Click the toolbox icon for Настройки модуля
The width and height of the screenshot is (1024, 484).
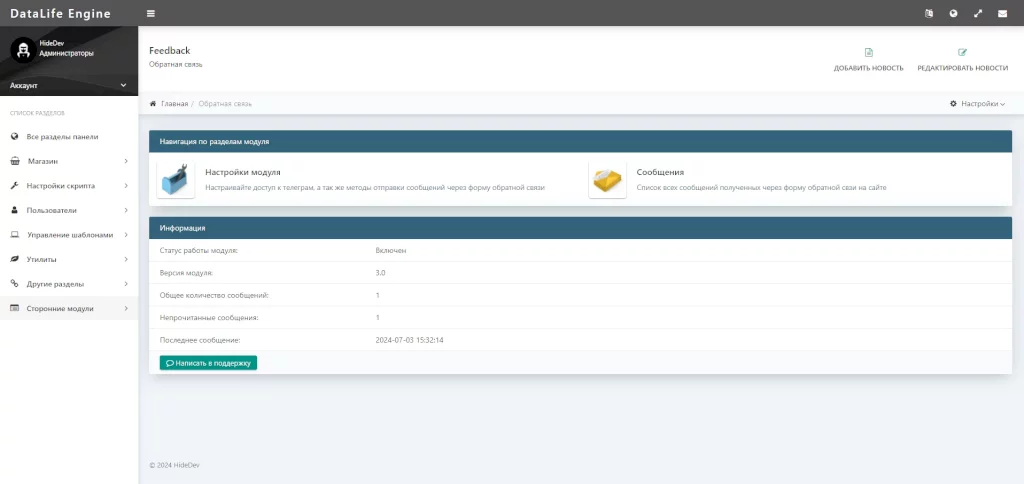click(x=176, y=180)
